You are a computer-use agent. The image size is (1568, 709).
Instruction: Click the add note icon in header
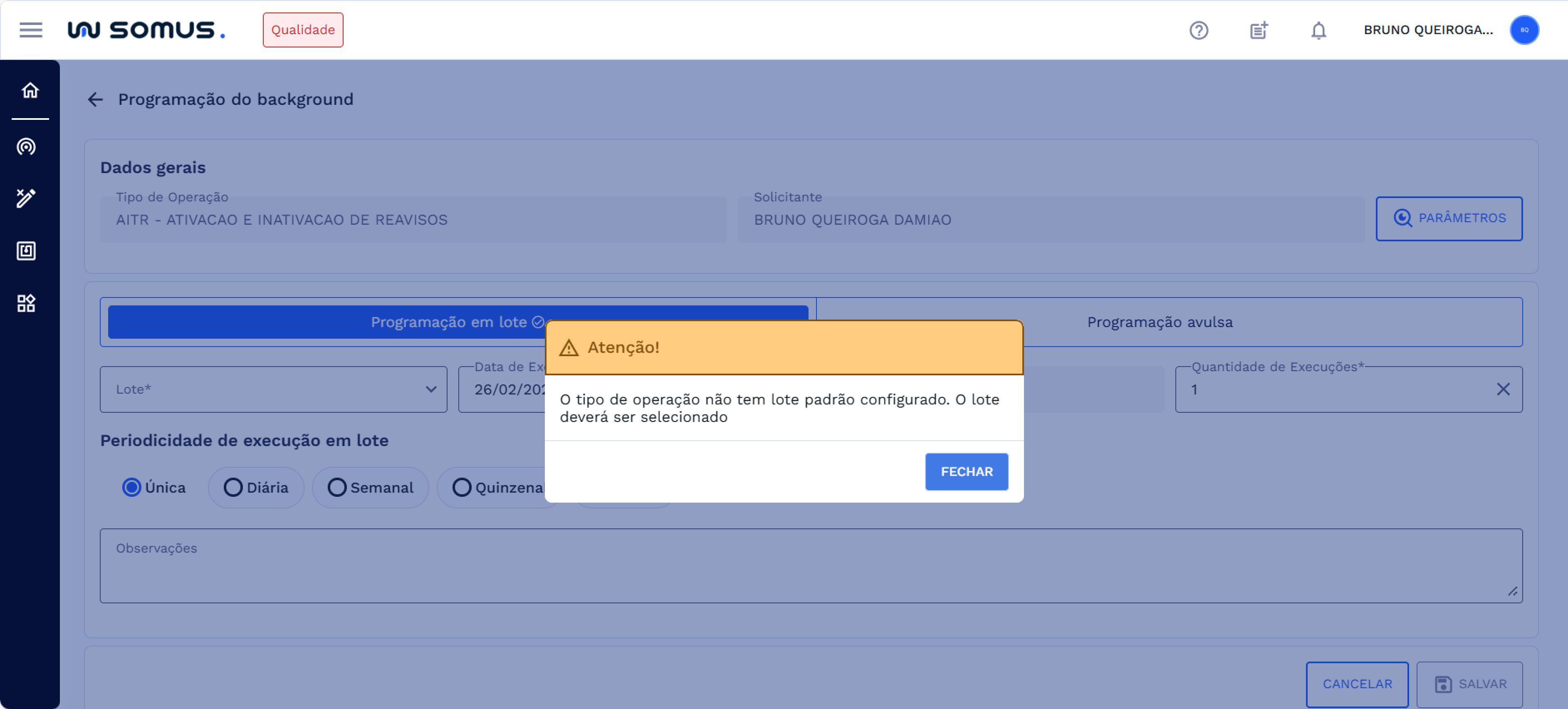1258,30
